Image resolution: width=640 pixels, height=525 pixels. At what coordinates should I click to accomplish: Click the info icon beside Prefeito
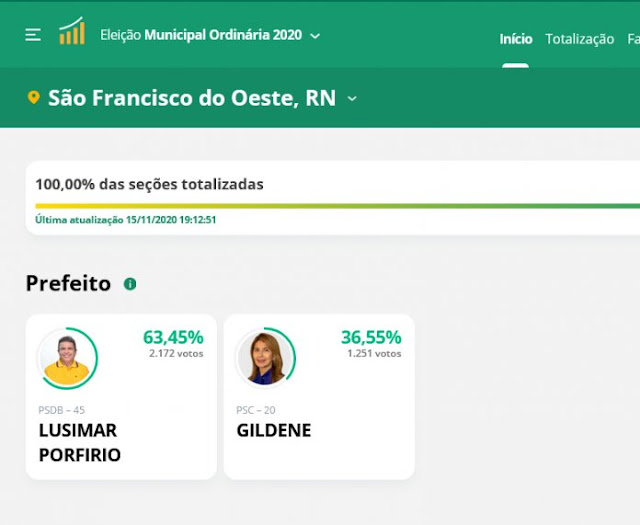pyautogui.click(x=130, y=284)
